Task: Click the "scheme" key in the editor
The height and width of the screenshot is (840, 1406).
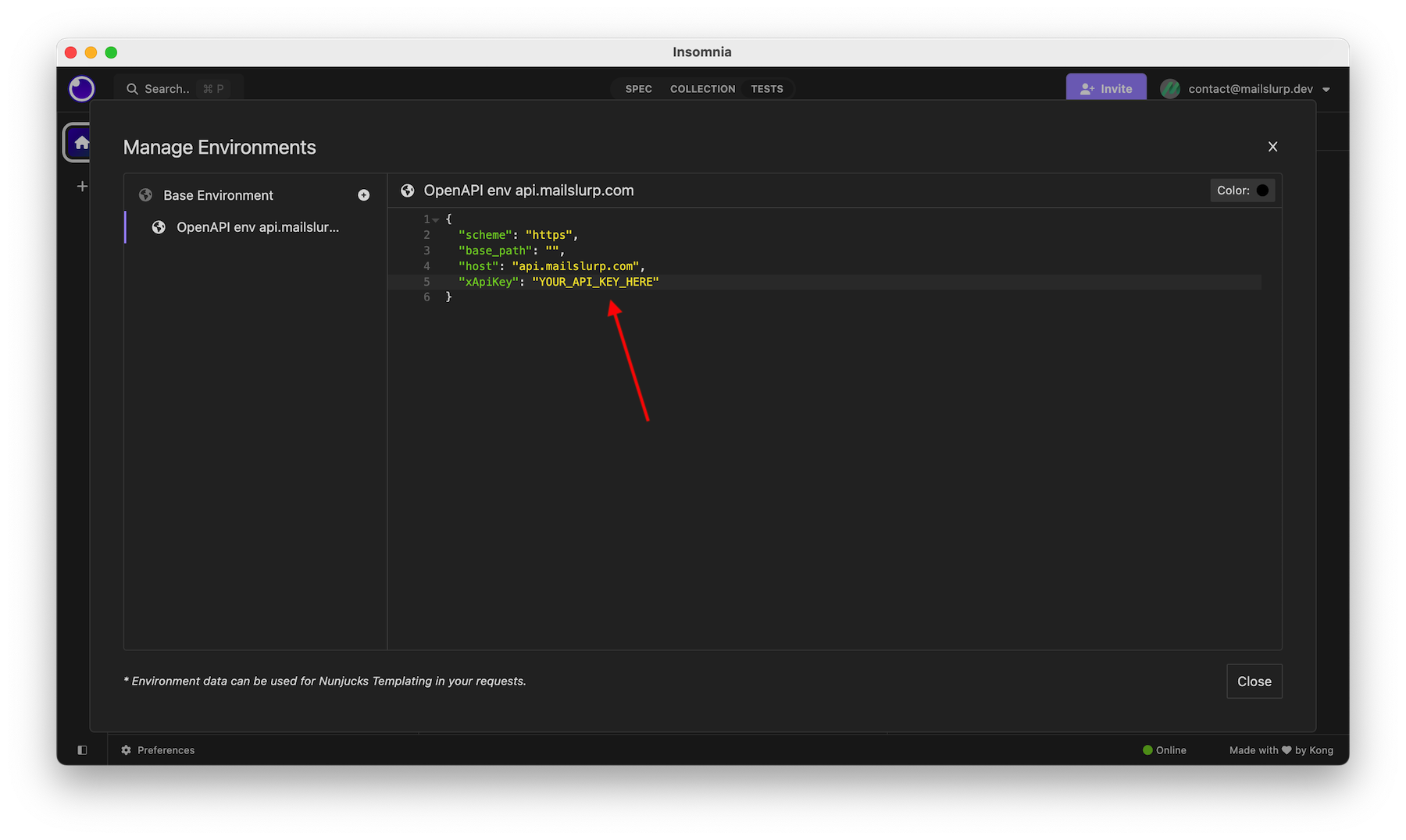Action: 485,235
